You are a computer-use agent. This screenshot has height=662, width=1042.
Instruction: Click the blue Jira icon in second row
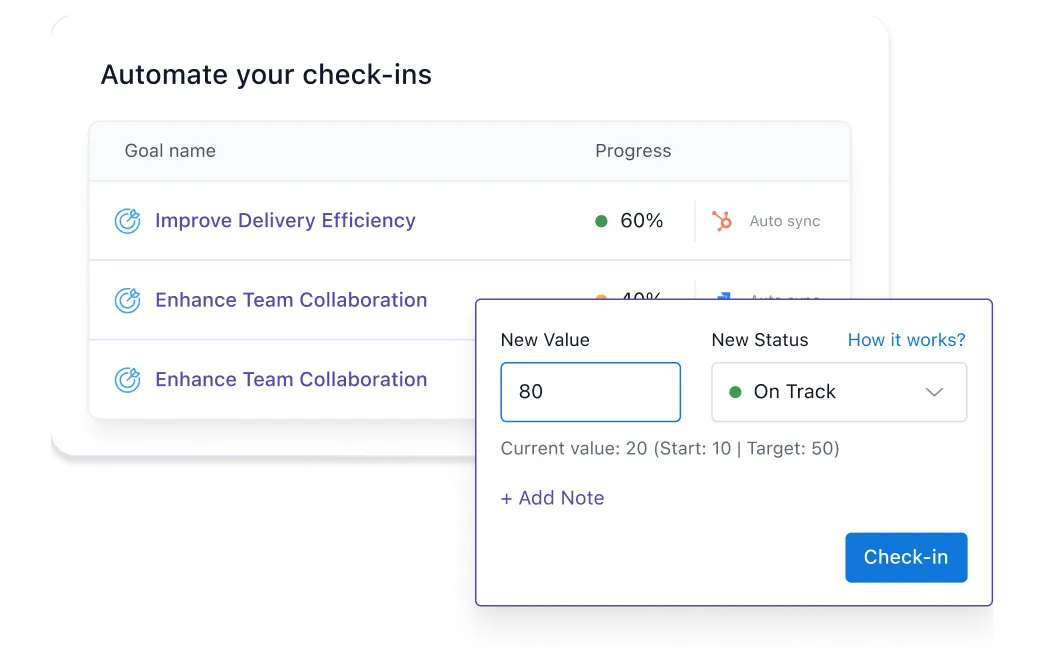722,297
